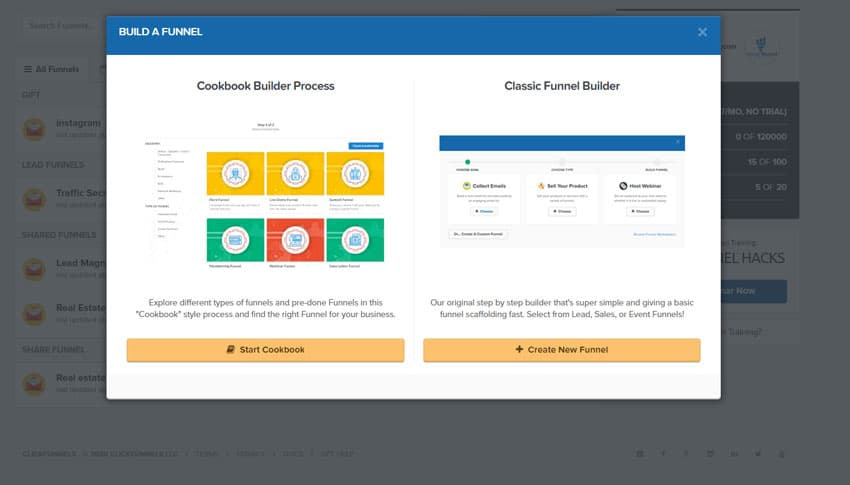Open the Traffic Sec funnel in background list
This screenshot has height=485, width=850.
click(x=80, y=193)
